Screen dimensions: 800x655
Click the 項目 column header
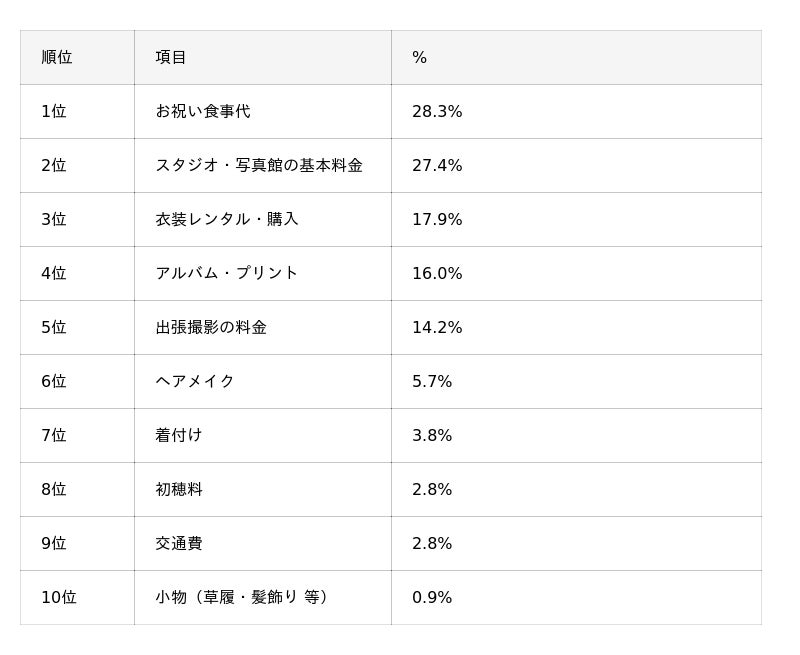[x=171, y=58]
